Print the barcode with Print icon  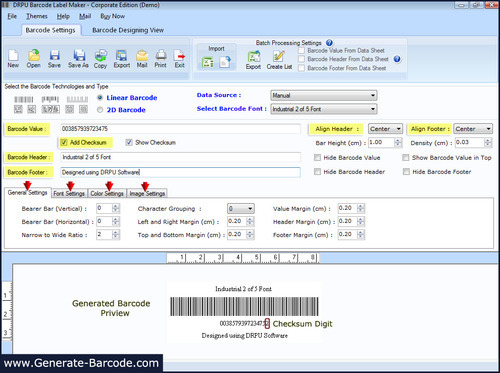tap(161, 58)
